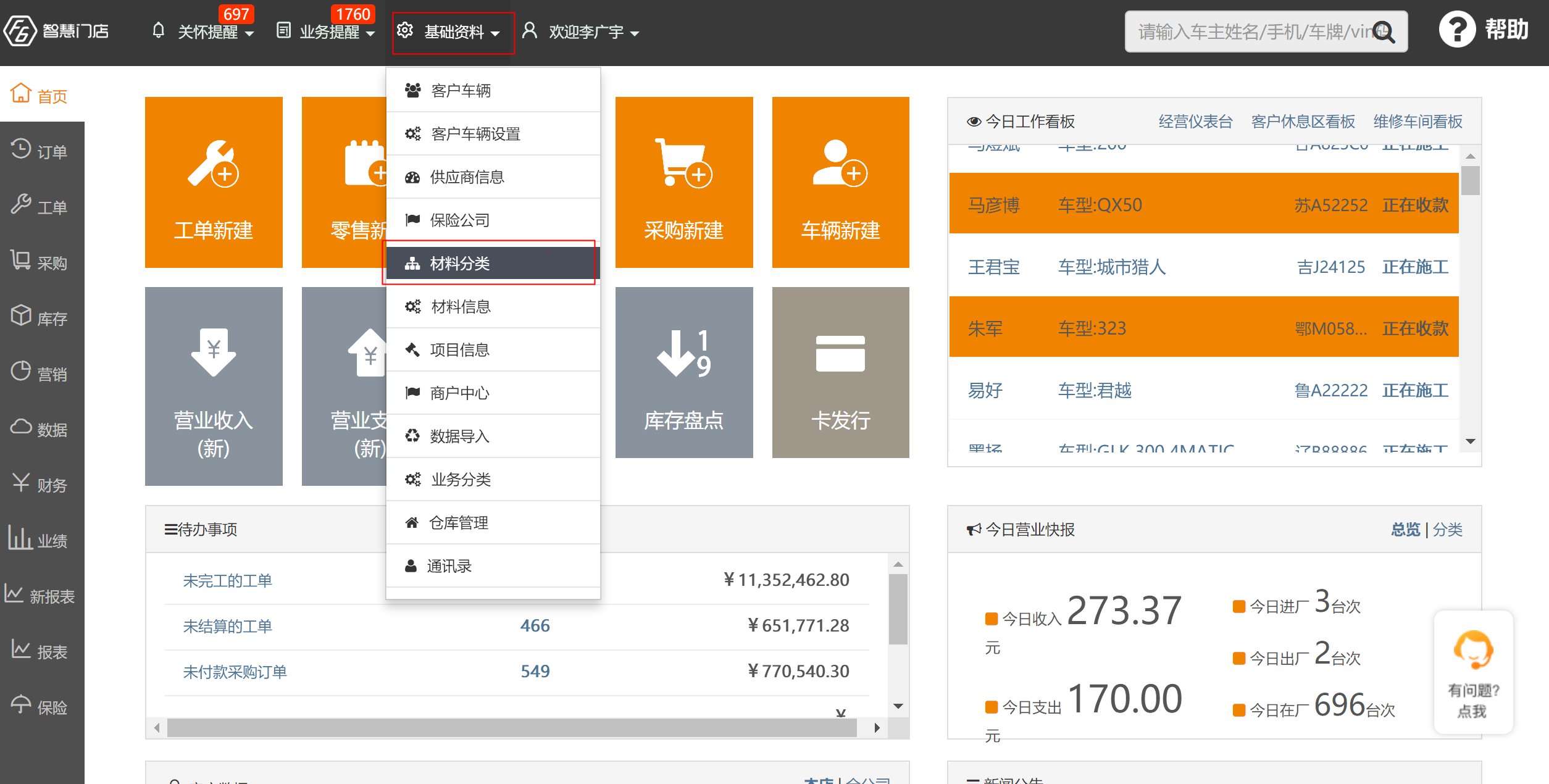Select 通讯录 menu item

click(x=493, y=565)
